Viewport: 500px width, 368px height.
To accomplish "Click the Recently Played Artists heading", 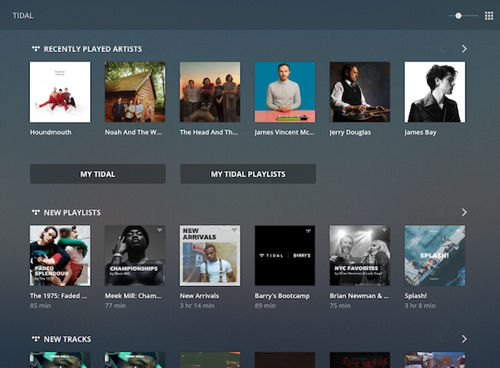I will coord(93,49).
